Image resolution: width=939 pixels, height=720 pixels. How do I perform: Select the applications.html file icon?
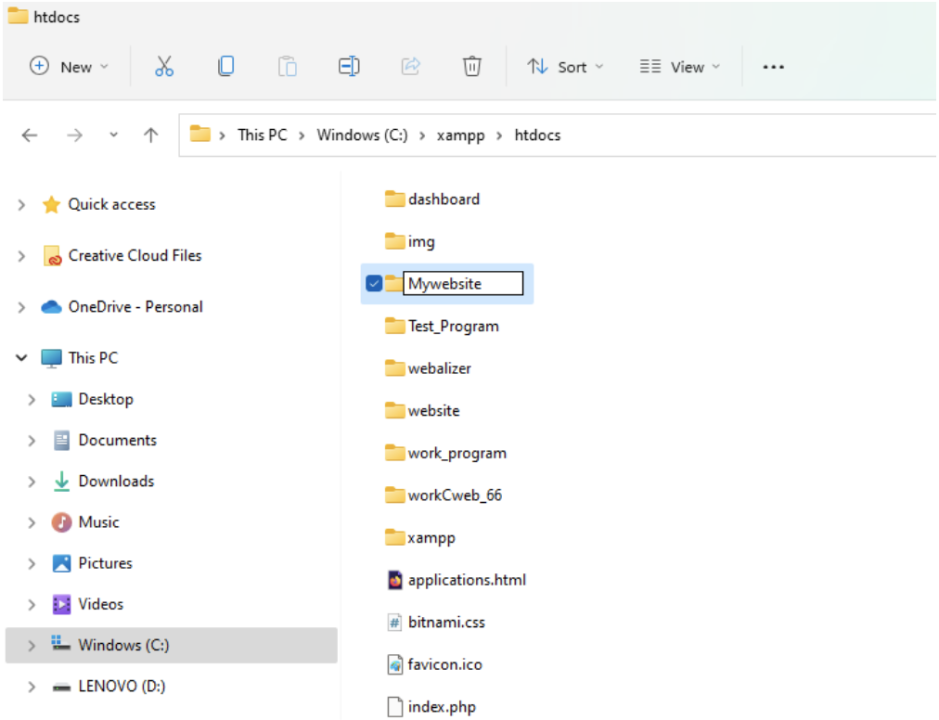coord(395,580)
